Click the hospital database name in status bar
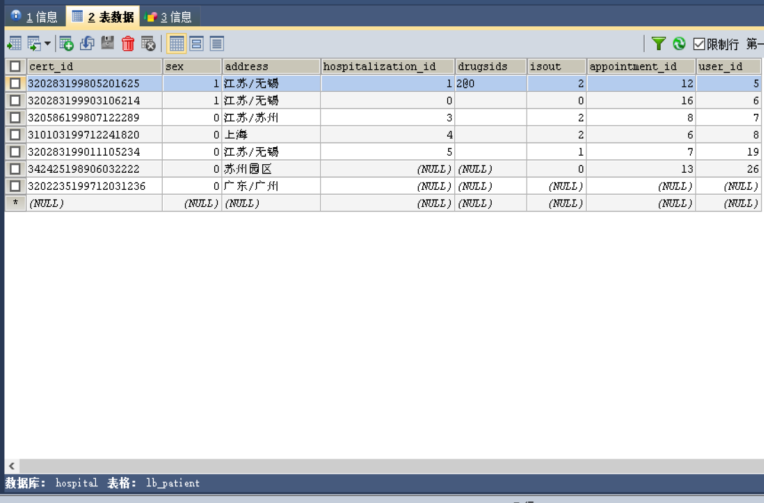 click(76, 483)
